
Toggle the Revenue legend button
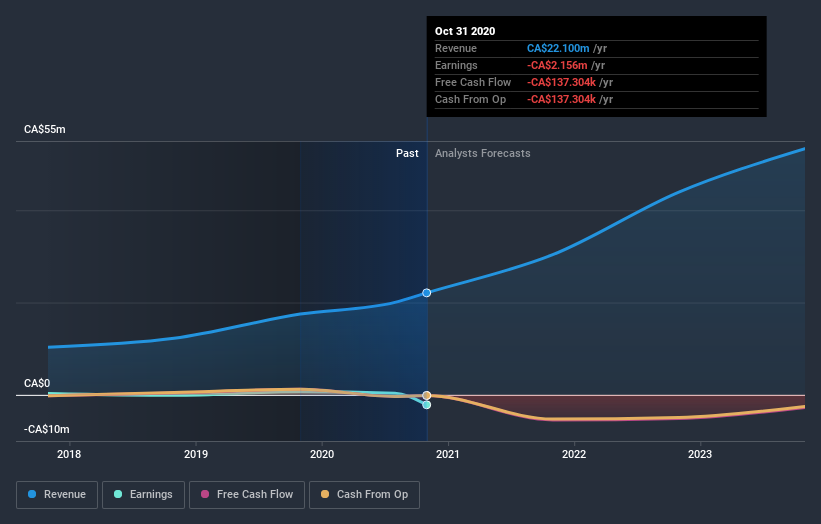click(57, 495)
